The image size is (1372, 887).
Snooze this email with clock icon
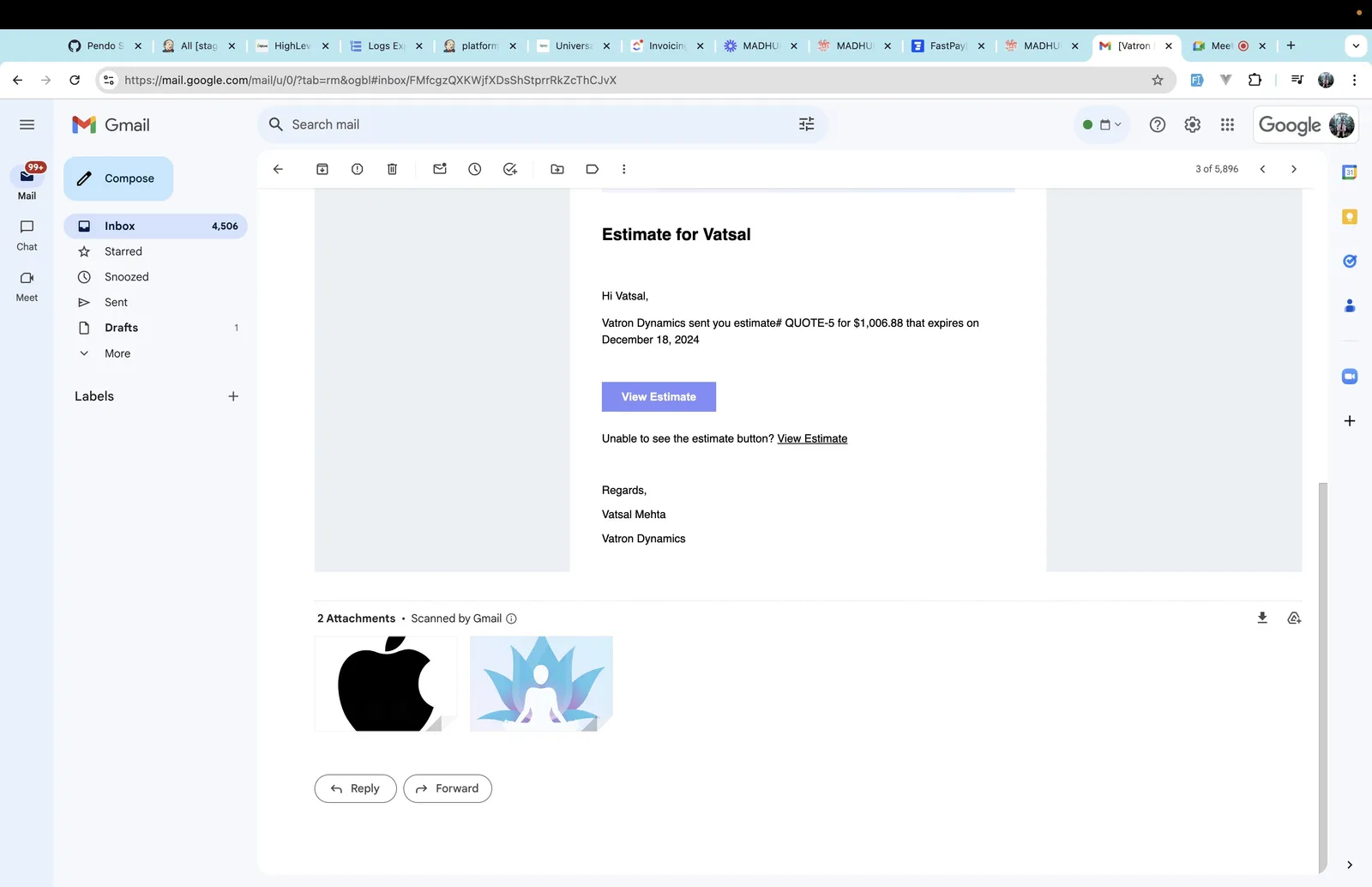475,170
